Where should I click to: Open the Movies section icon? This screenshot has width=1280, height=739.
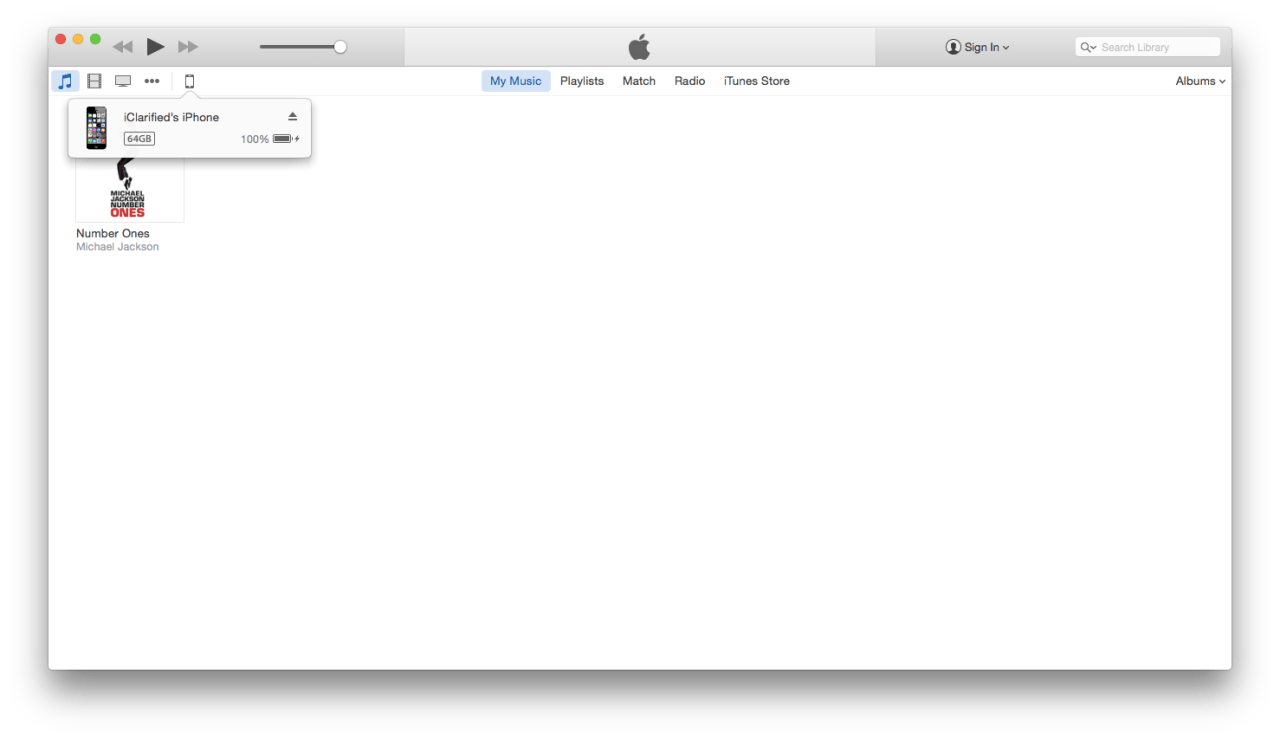tap(94, 81)
